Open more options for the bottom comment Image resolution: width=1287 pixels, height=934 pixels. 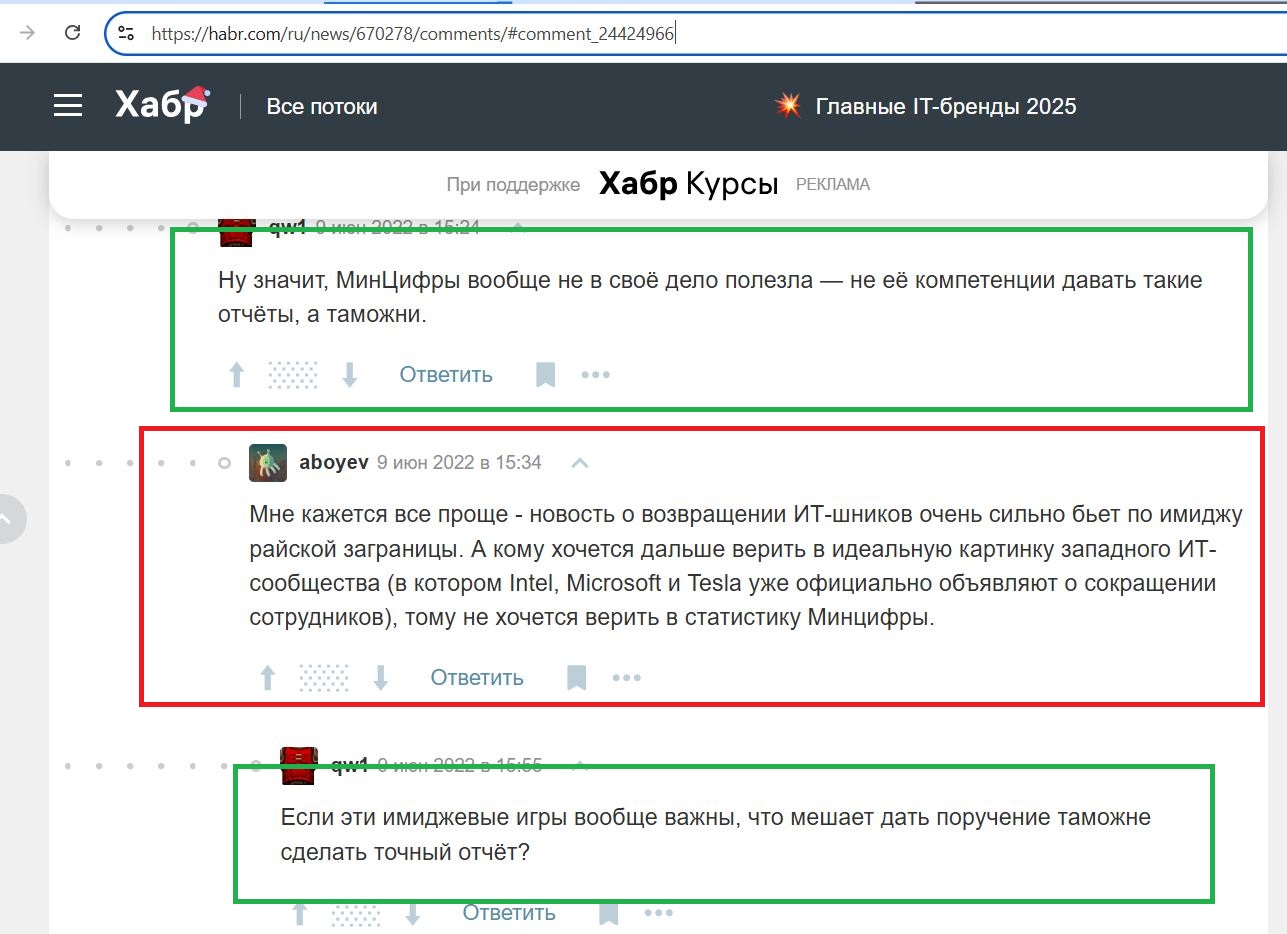point(658,912)
